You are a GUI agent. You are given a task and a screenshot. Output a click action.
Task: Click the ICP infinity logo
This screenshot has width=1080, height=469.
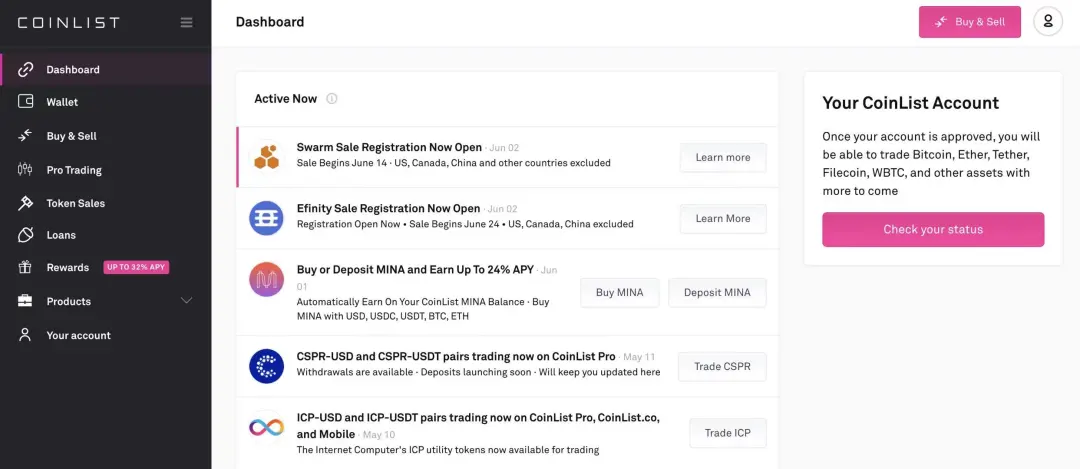(266, 427)
